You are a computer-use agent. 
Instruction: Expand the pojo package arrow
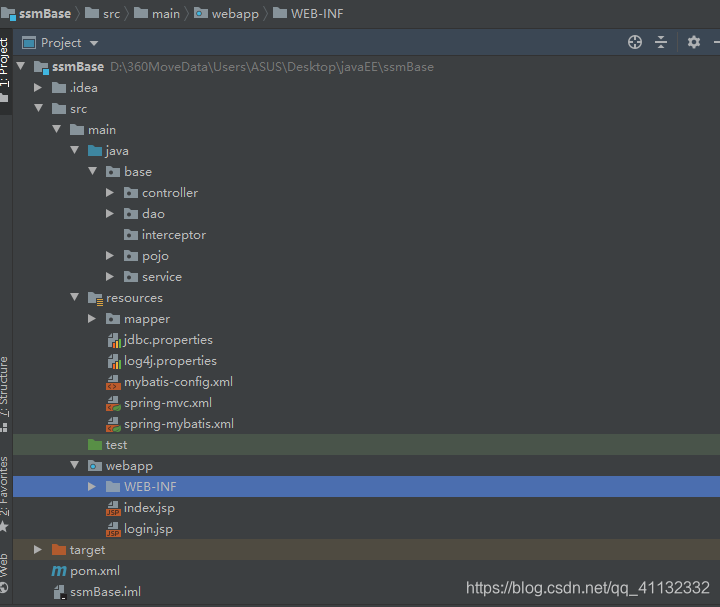coord(110,255)
